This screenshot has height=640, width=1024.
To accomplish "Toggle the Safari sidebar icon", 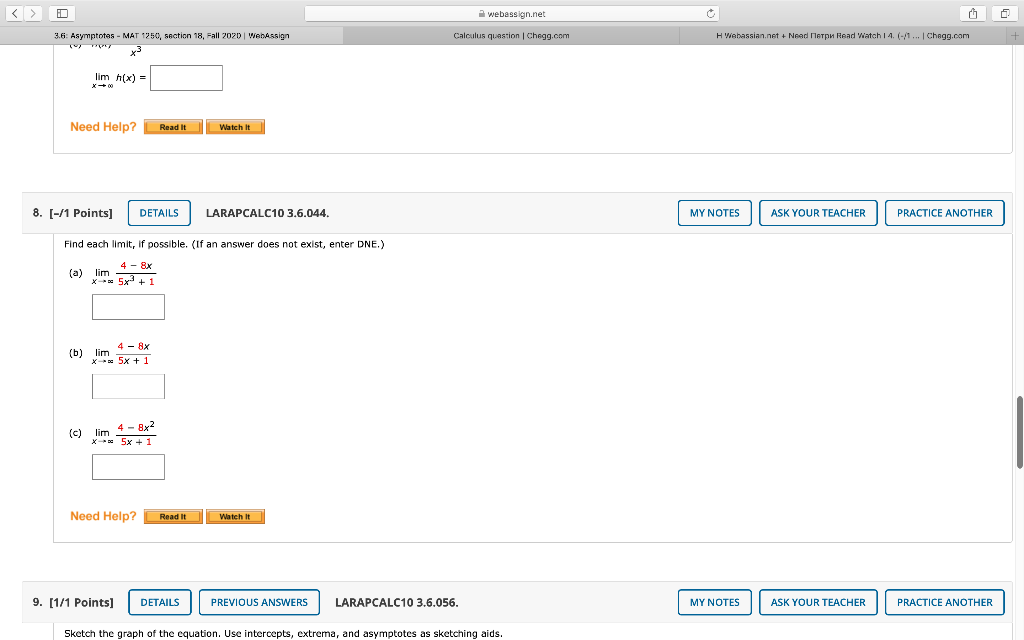I will coord(60,11).
